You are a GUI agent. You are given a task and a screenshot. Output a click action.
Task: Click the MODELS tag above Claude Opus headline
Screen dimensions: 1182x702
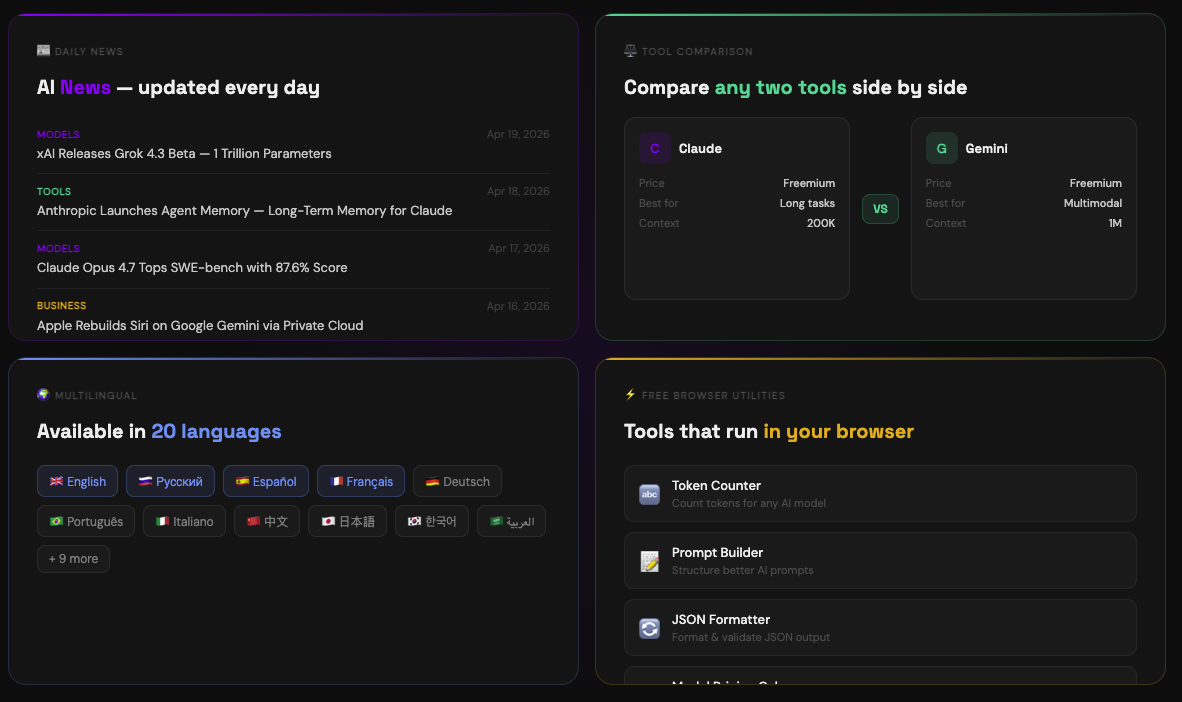pyautogui.click(x=58, y=248)
